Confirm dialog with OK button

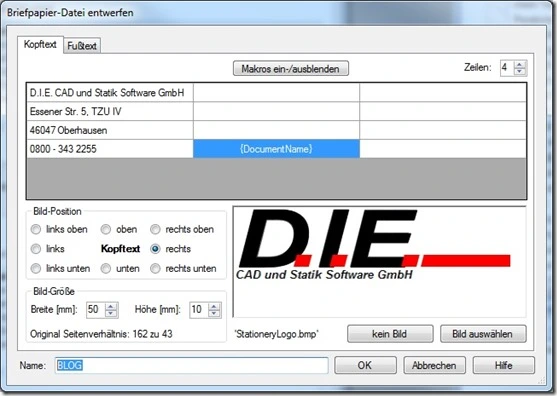pos(365,365)
